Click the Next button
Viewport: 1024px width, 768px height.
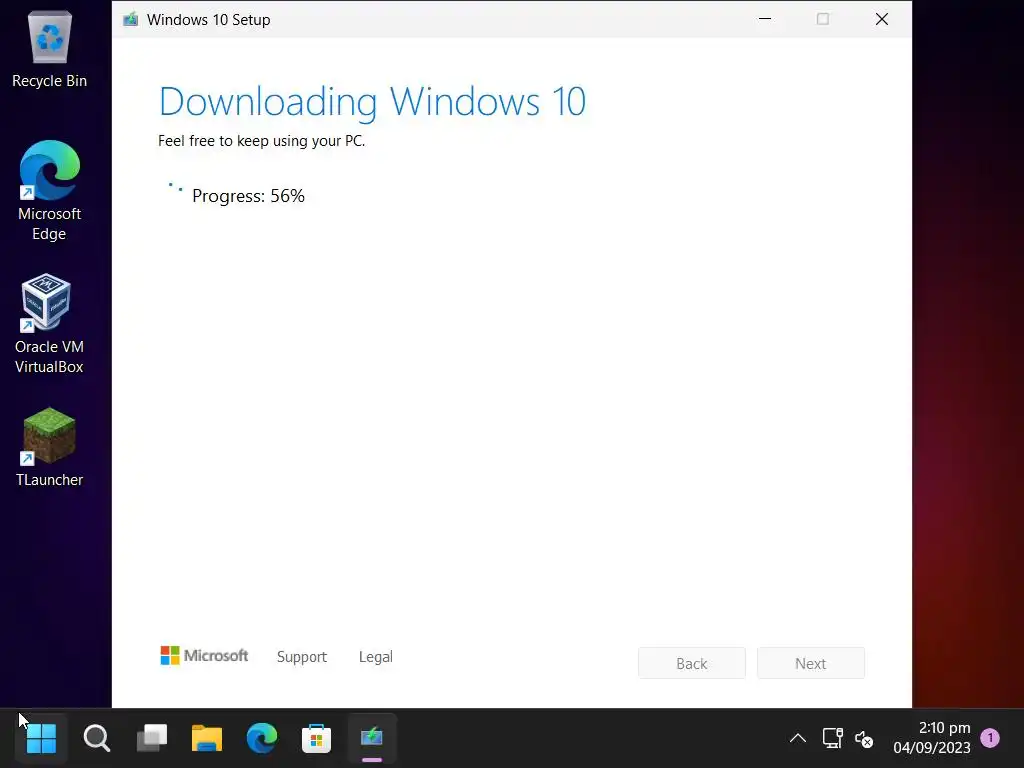pyautogui.click(x=810, y=664)
